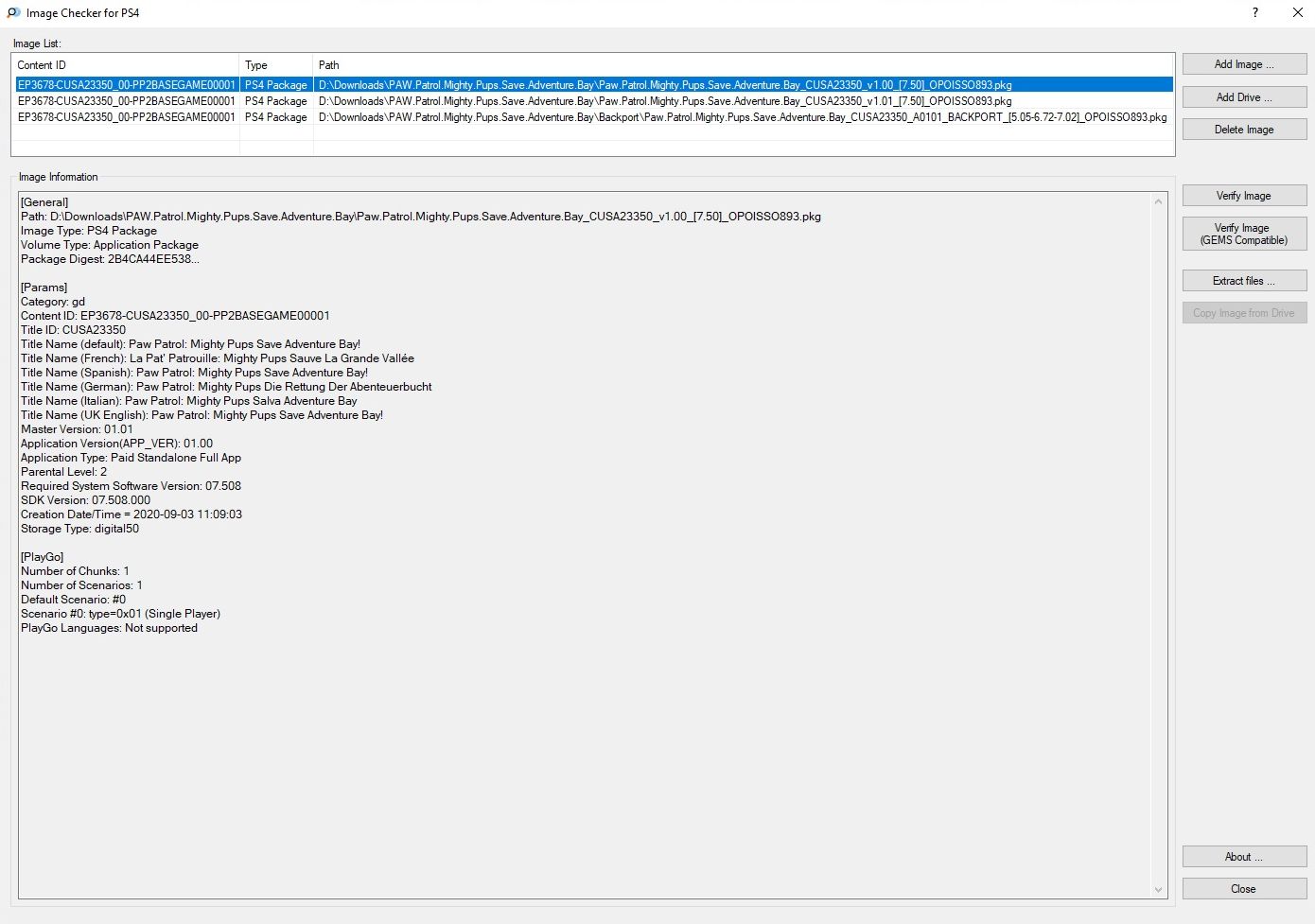
Task: Close the window with the X button
Action: click(x=1298, y=13)
